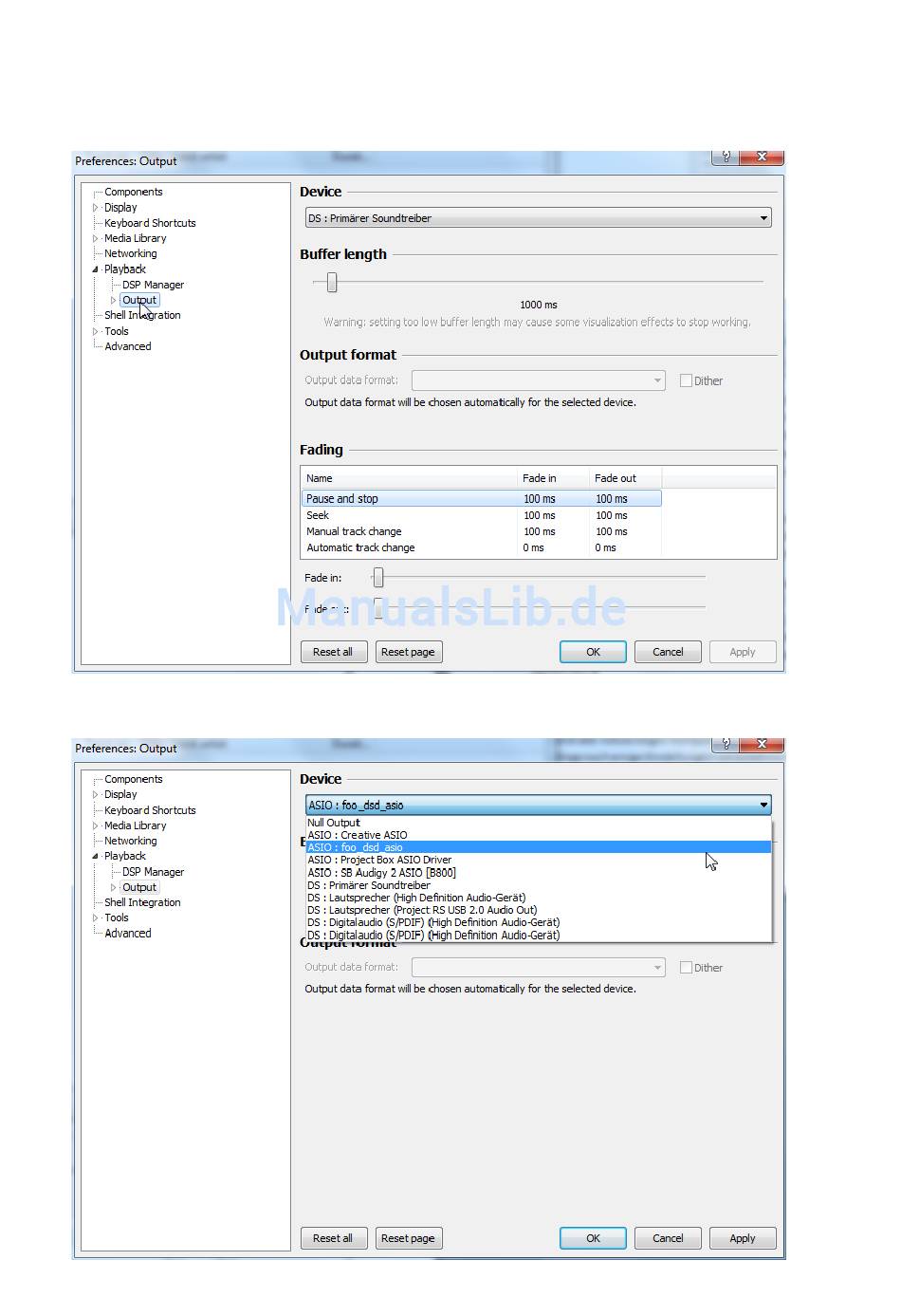Open Advanced settings in lower dialog tree
901x1316 pixels.
pyautogui.click(x=128, y=934)
